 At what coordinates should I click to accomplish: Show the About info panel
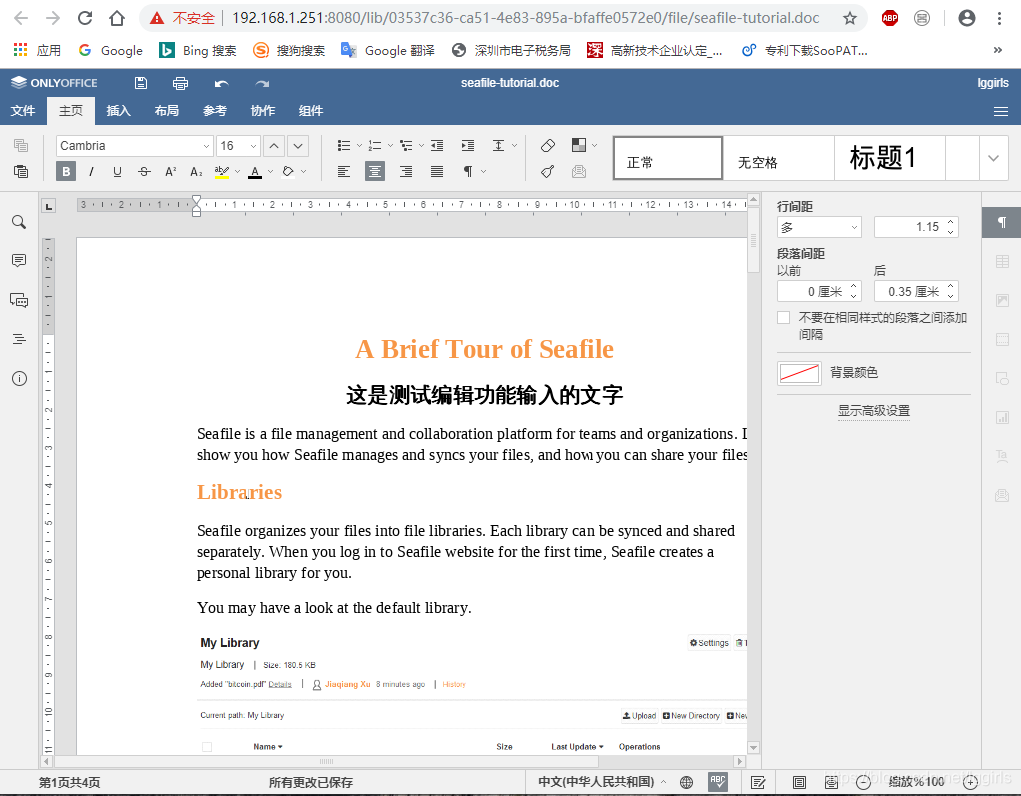point(20,378)
